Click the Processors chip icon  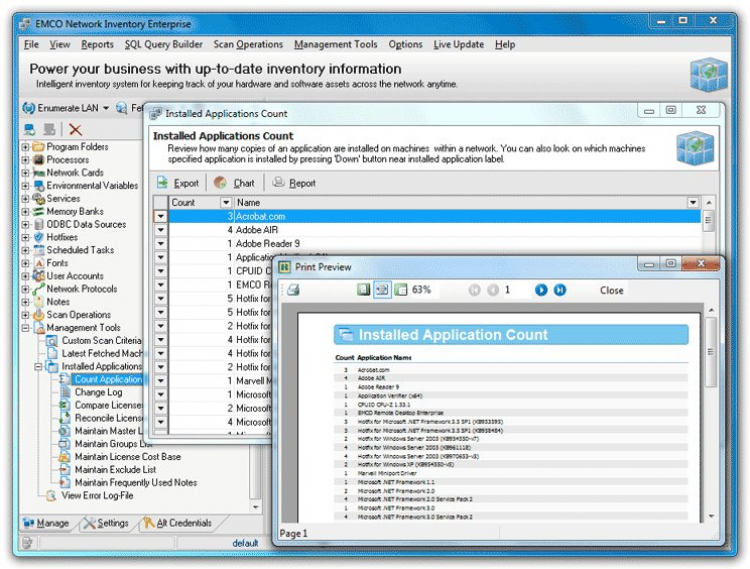(x=39, y=160)
